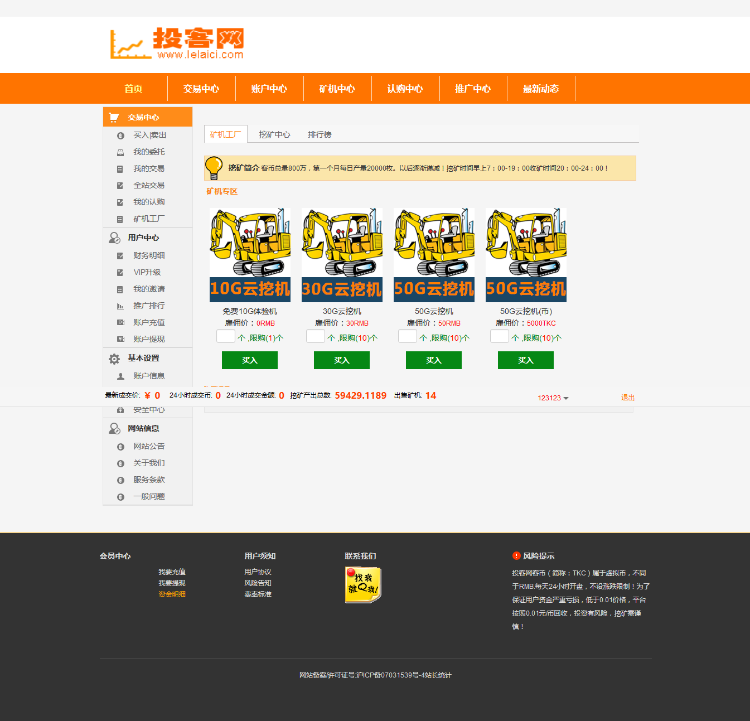
Task: Click the chart icon beside 推广排行
Action: point(121,306)
